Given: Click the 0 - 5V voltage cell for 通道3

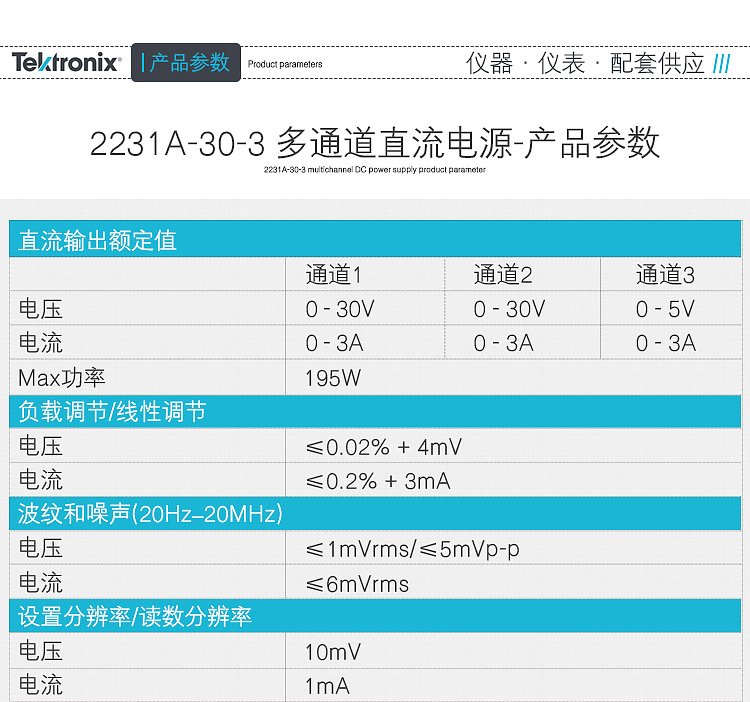Looking at the screenshot, I should 665,309.
